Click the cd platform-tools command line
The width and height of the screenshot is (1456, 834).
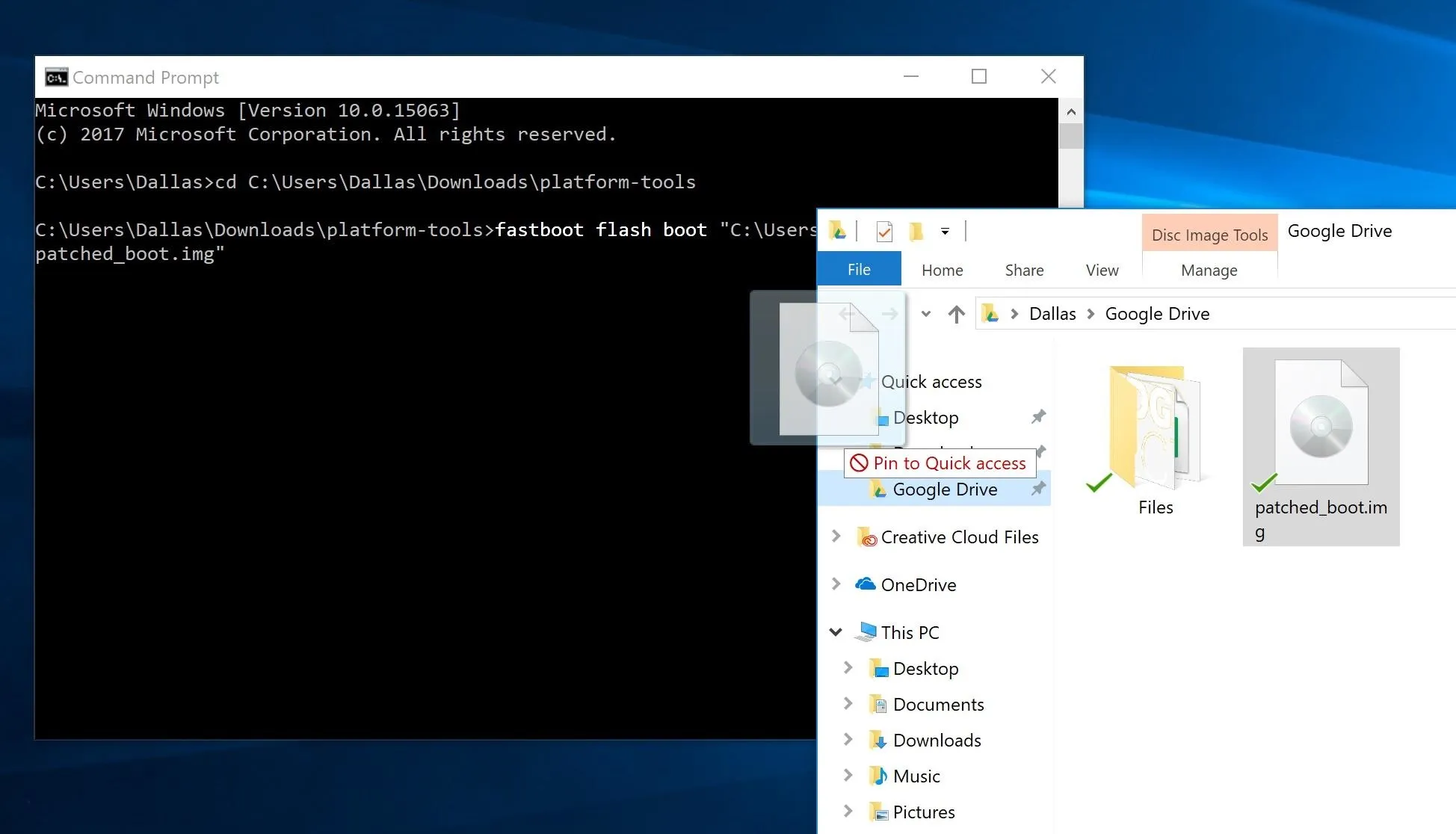coord(365,182)
